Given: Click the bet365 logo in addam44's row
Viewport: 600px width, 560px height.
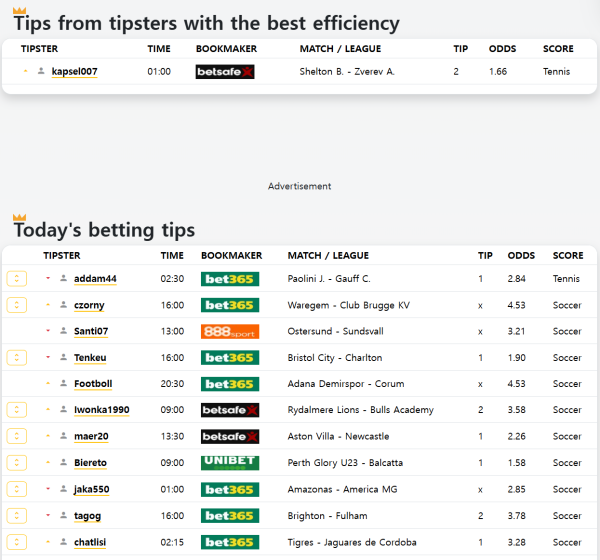Looking at the screenshot, I should pos(229,279).
